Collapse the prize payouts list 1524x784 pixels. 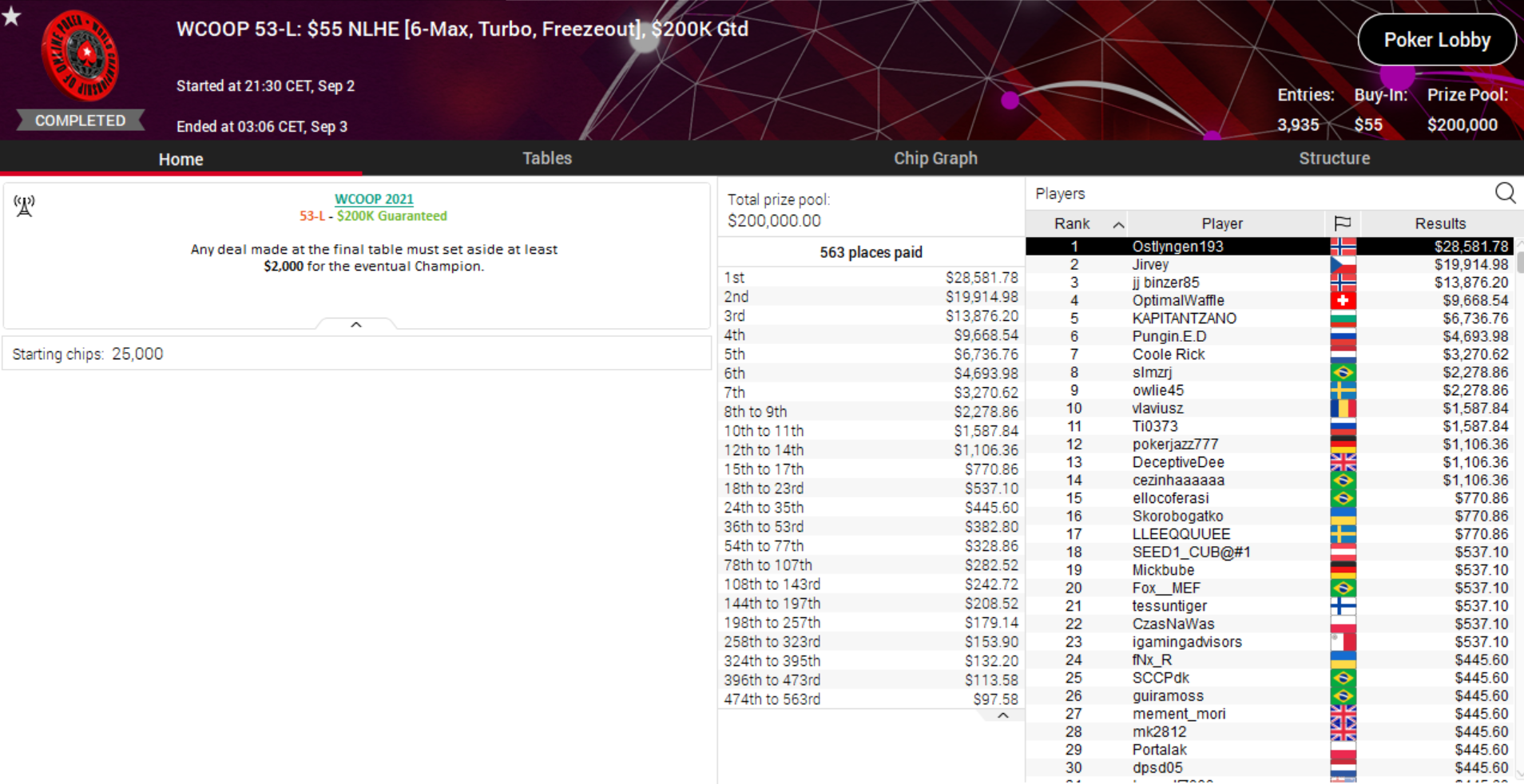tap(1003, 715)
